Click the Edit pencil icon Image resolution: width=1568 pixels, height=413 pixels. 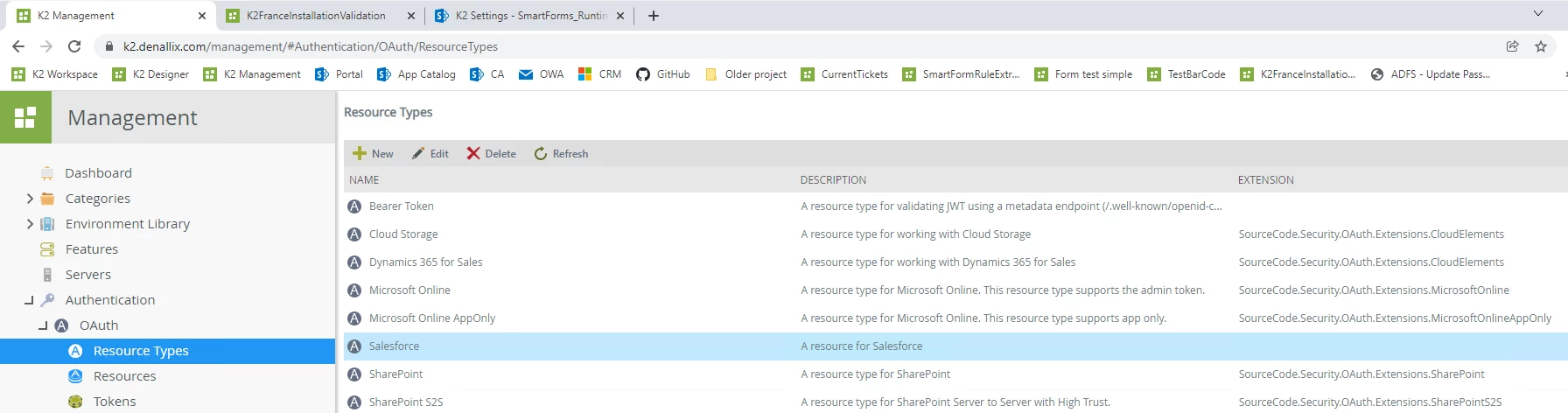[418, 153]
